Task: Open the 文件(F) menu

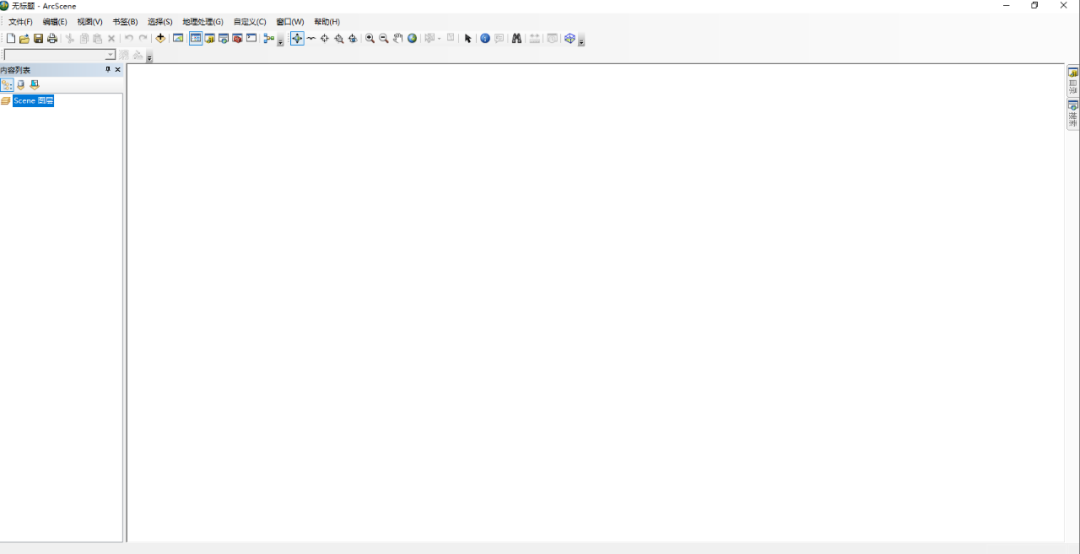Action: coord(20,21)
